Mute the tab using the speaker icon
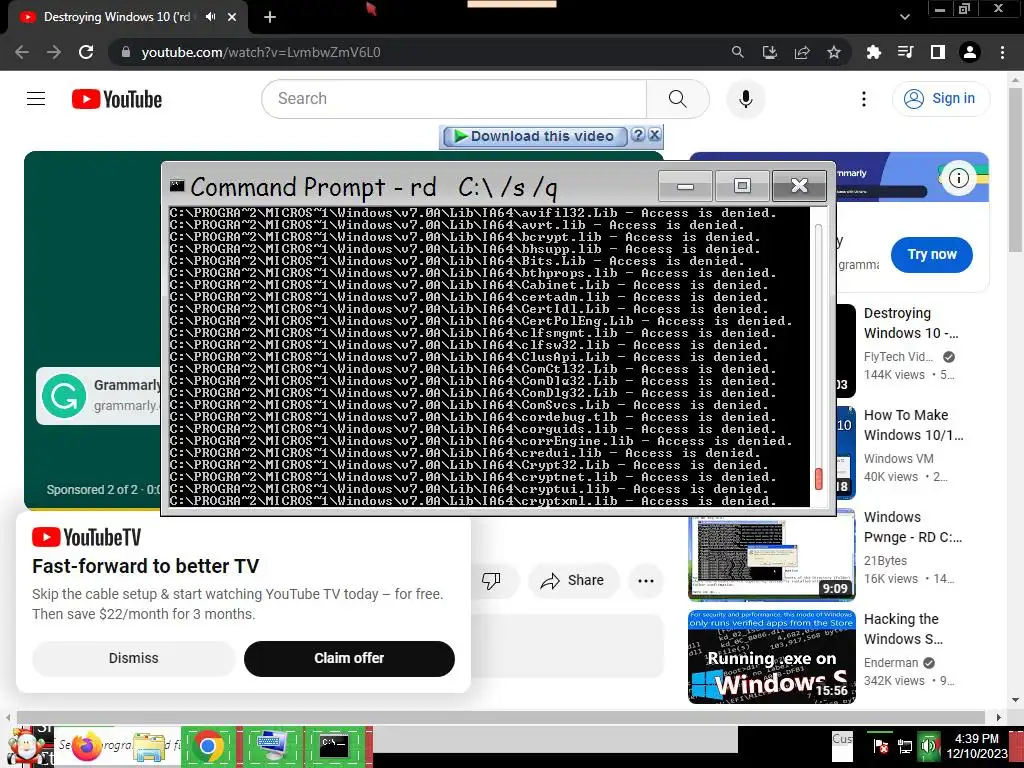 [210, 17]
